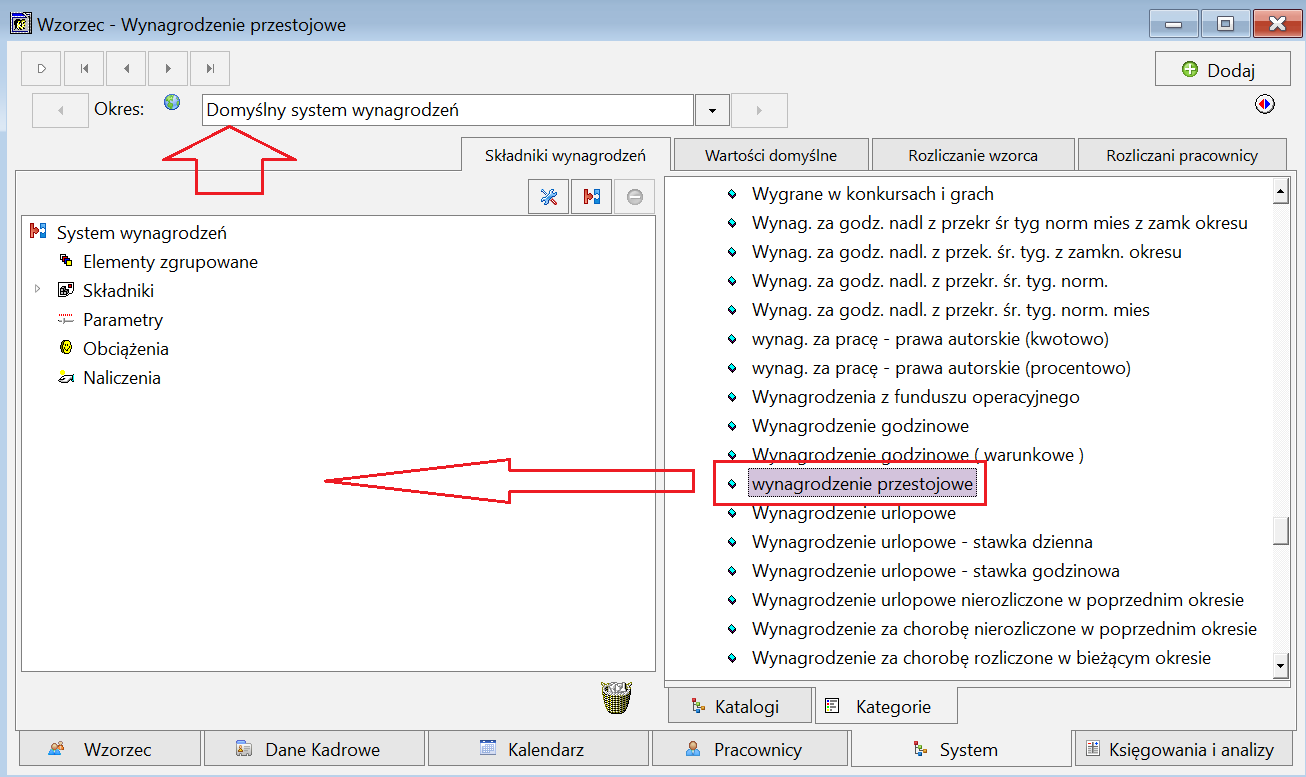Select Elementy zgrupowane tree item
This screenshot has height=777, width=1306.
point(170,262)
